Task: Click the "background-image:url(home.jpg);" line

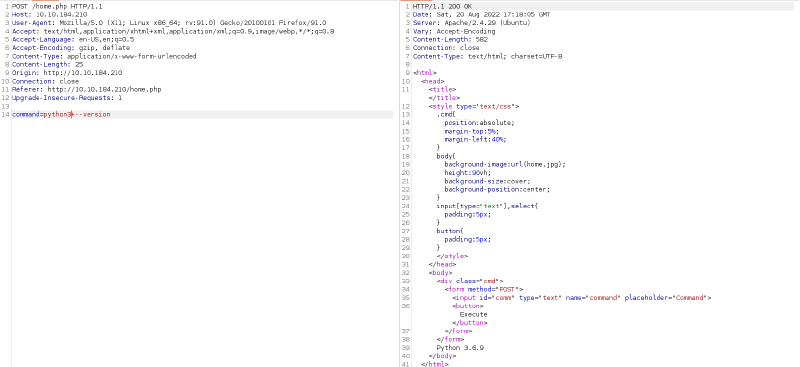Action: [505, 164]
